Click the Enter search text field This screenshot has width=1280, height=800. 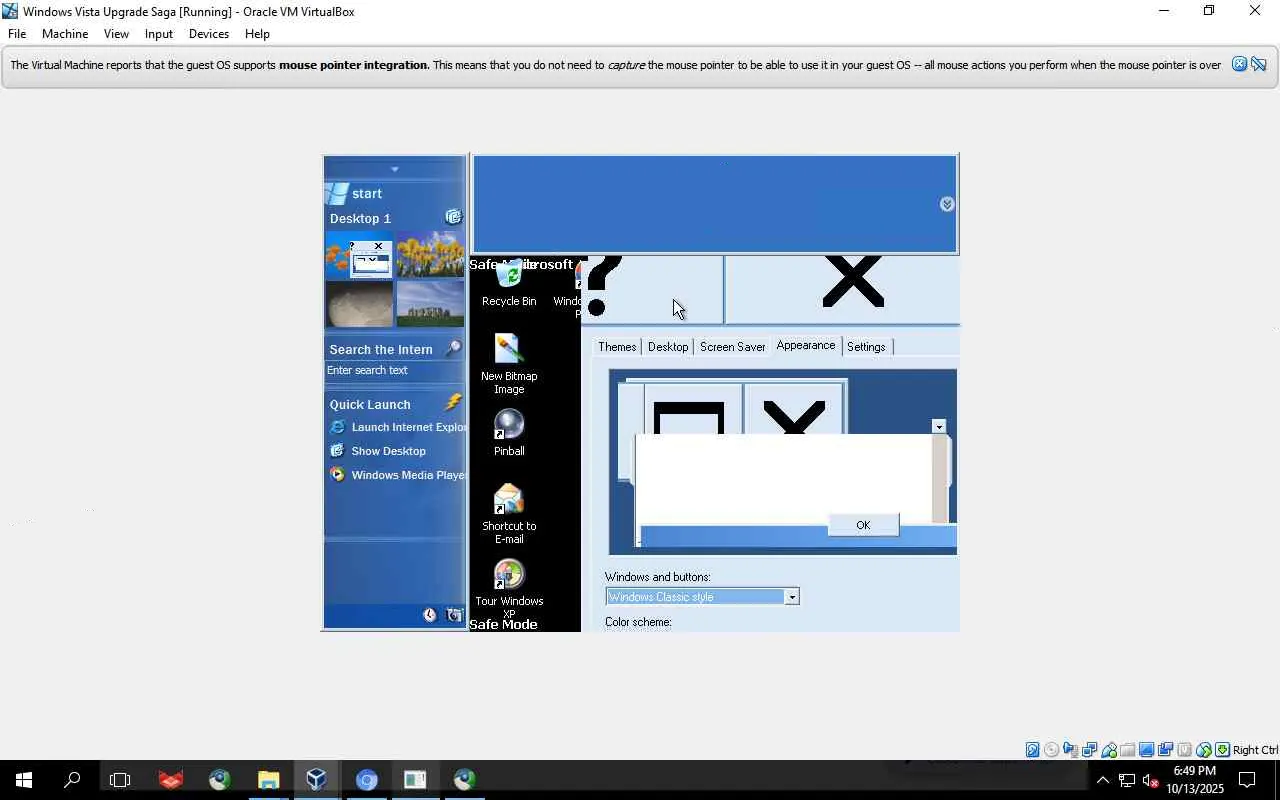pos(393,370)
